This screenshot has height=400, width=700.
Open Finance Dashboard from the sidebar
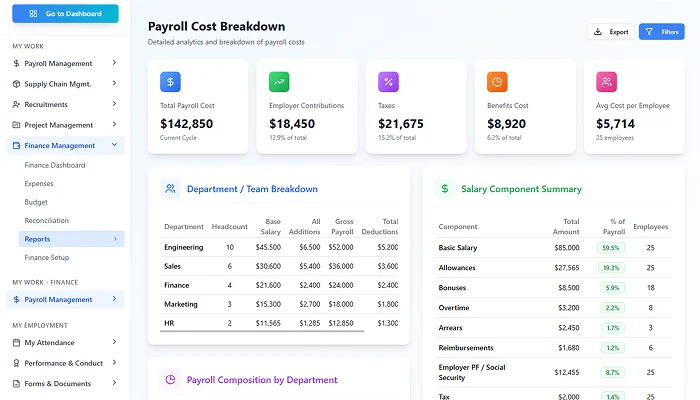coord(55,165)
